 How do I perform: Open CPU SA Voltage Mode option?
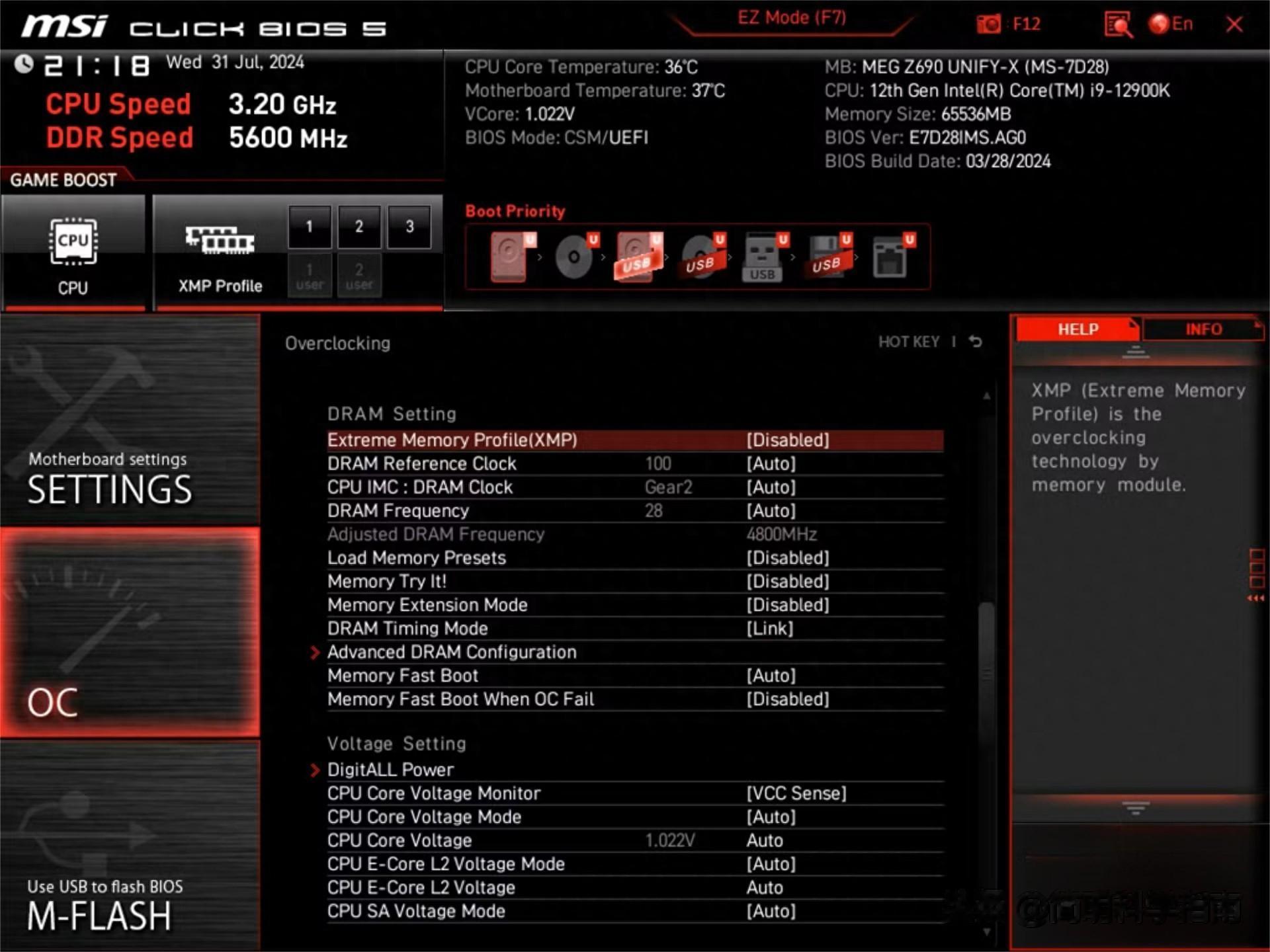(x=635, y=912)
